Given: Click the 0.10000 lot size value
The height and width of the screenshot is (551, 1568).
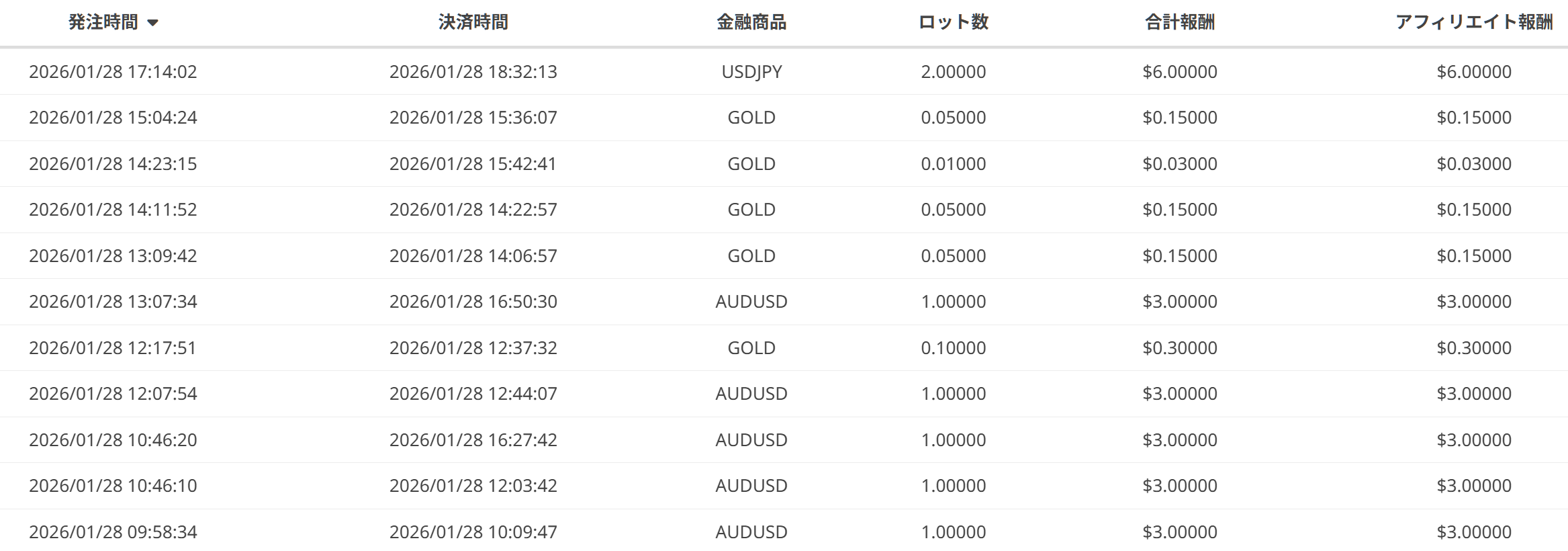Looking at the screenshot, I should coord(953,348).
